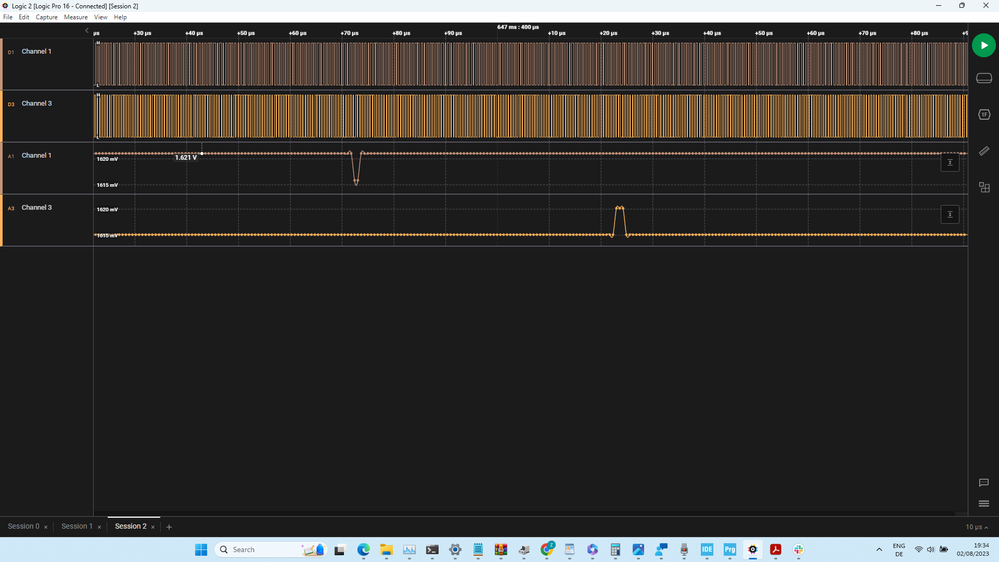Open the Prg app in the taskbar
999x562 pixels.
coord(729,549)
